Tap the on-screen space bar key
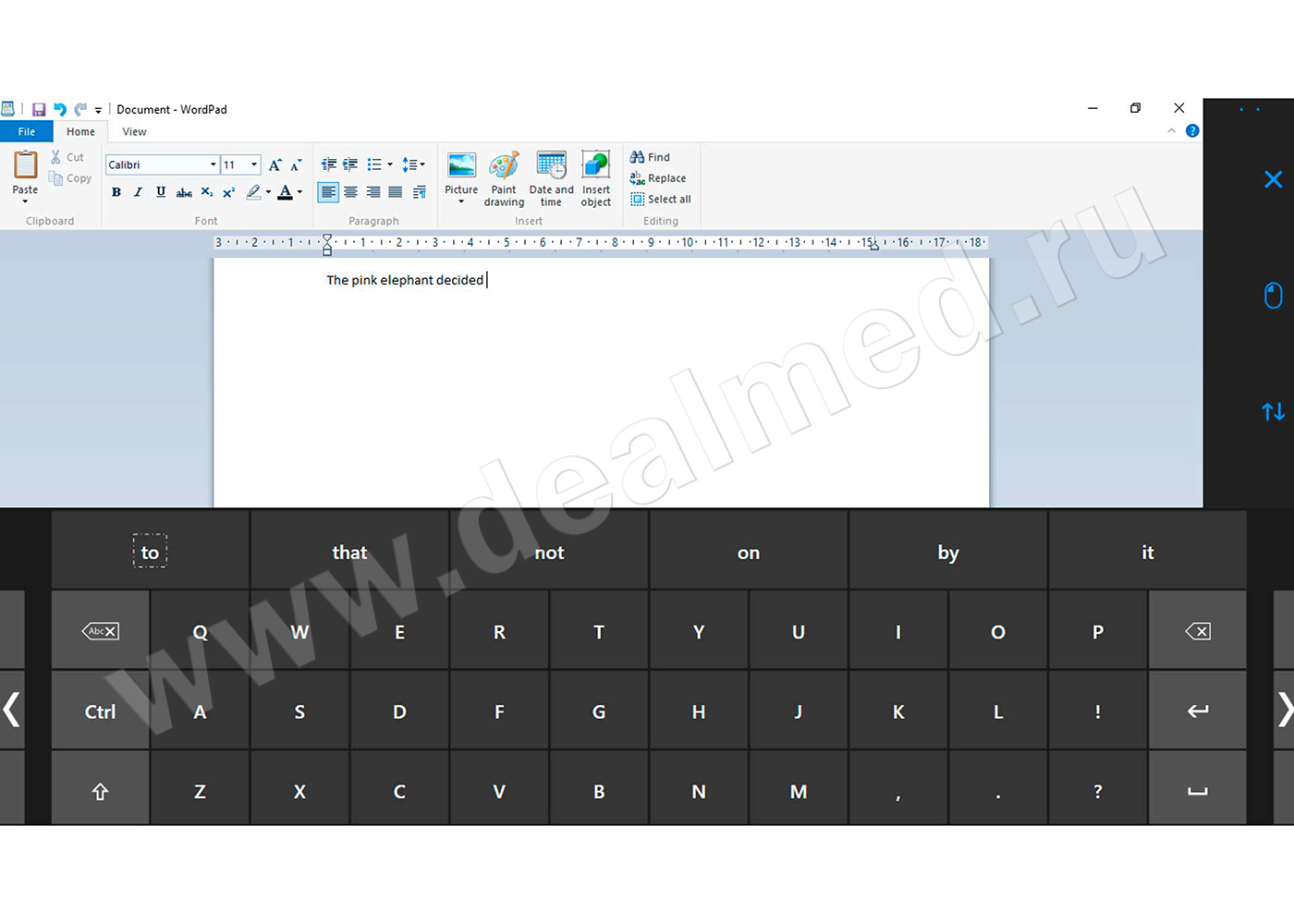This screenshot has height=924, width=1294. 1198,790
